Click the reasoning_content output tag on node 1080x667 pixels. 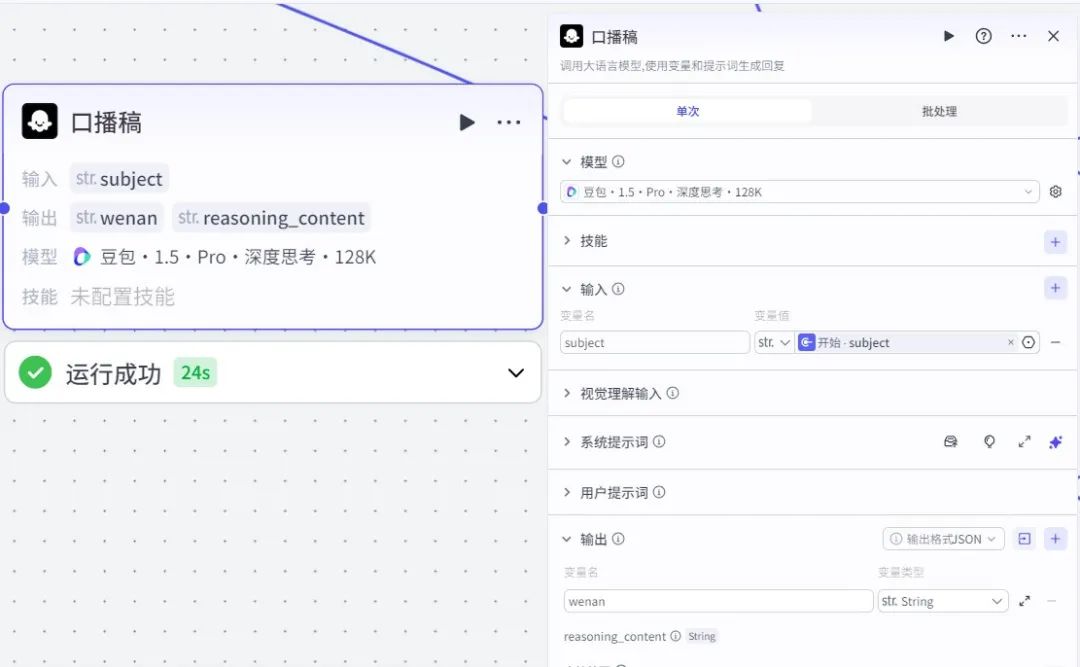[x=271, y=218]
